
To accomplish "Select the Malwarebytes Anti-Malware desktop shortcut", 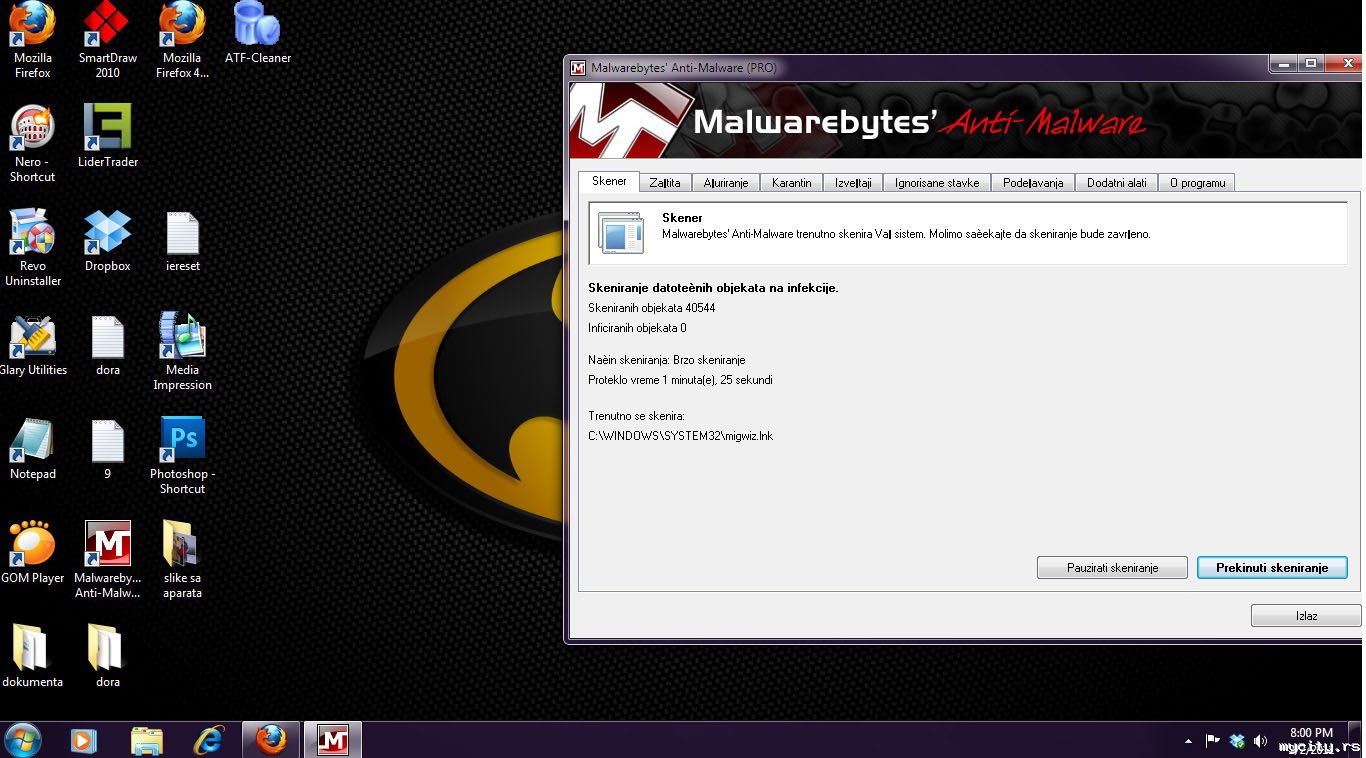I will [108, 560].
